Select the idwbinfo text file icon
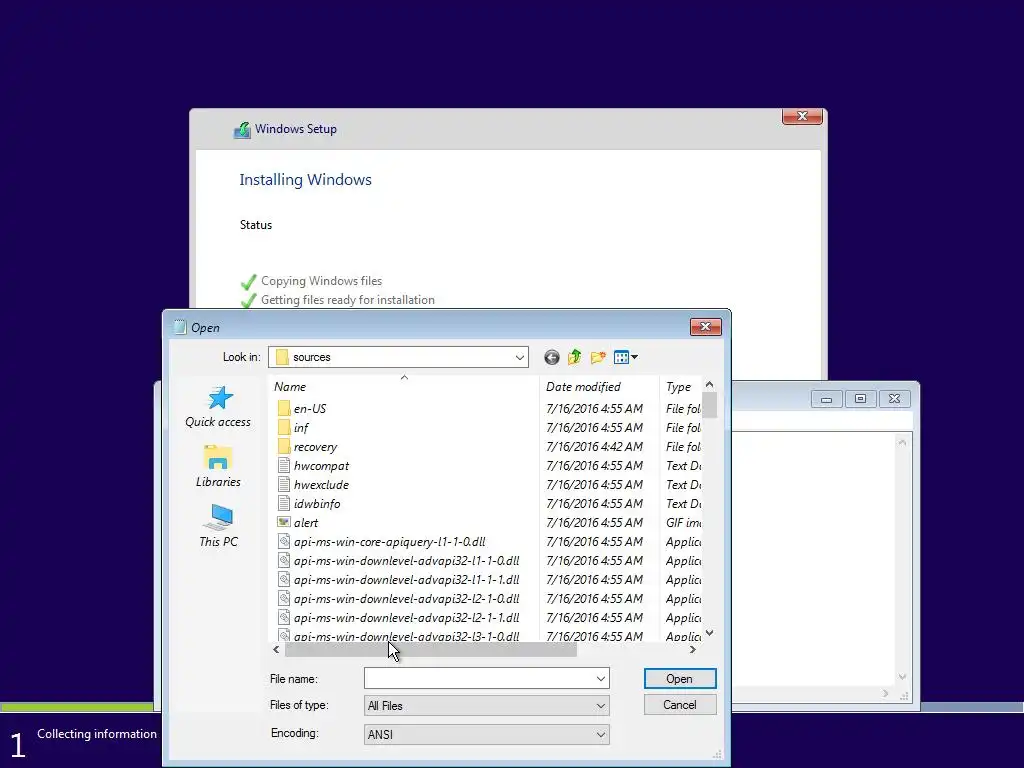Screen dimensions: 1024x768 tap(283, 504)
